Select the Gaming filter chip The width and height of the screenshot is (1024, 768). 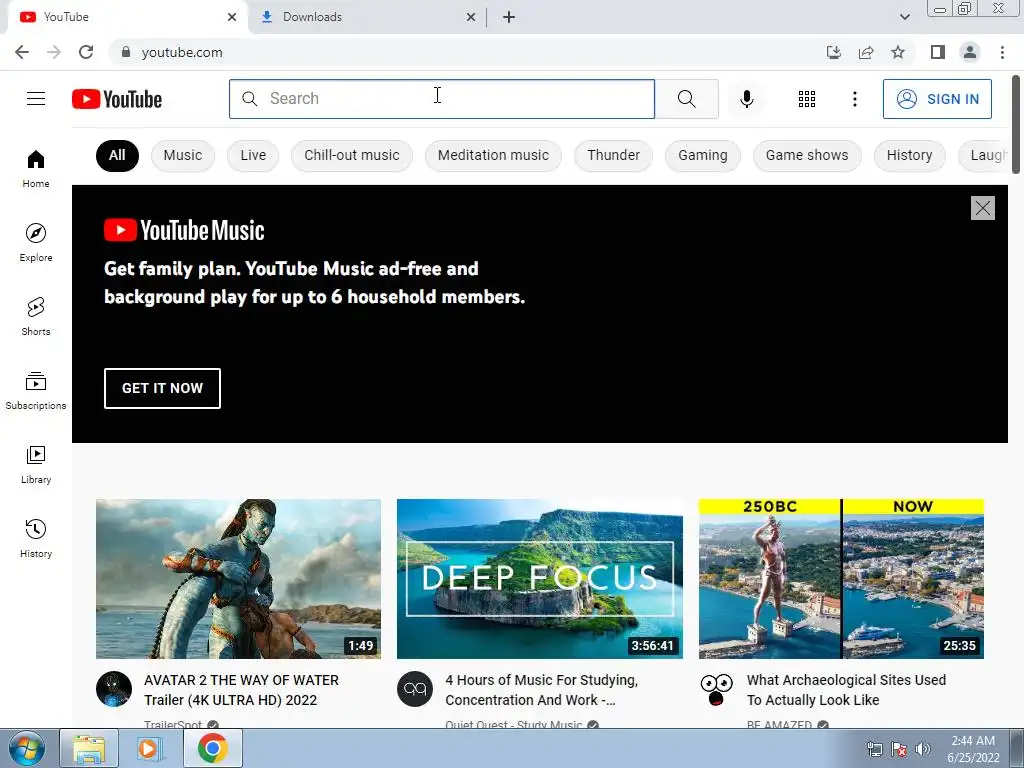tap(703, 155)
